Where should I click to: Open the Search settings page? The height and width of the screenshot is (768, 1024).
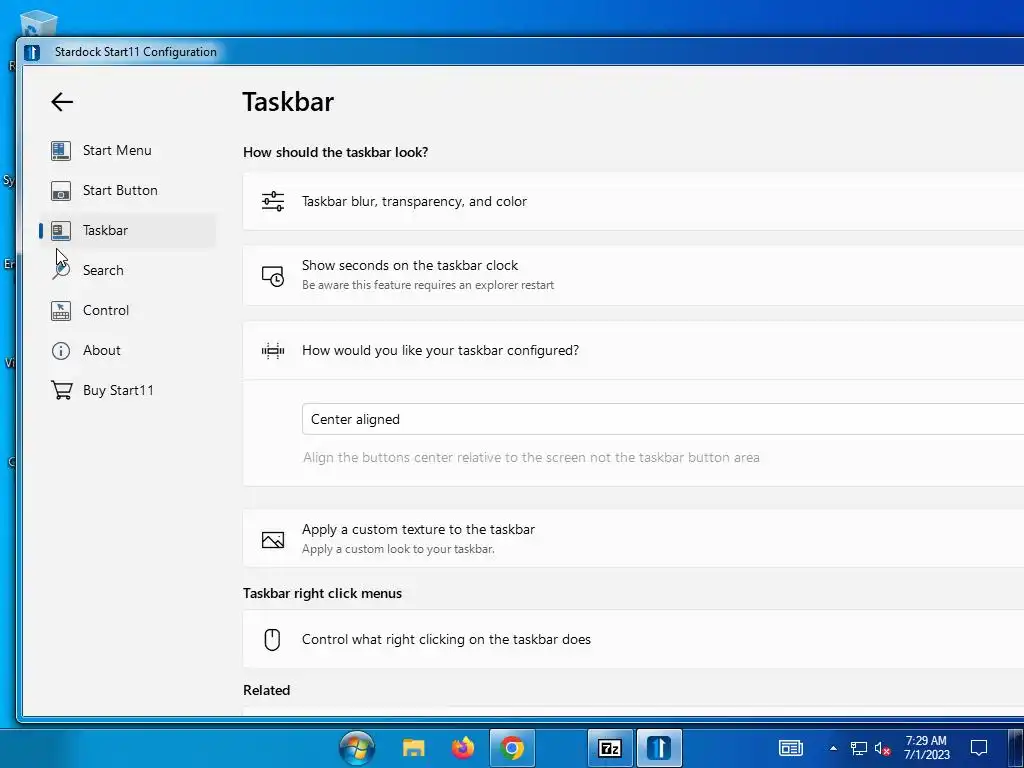(x=127, y=270)
